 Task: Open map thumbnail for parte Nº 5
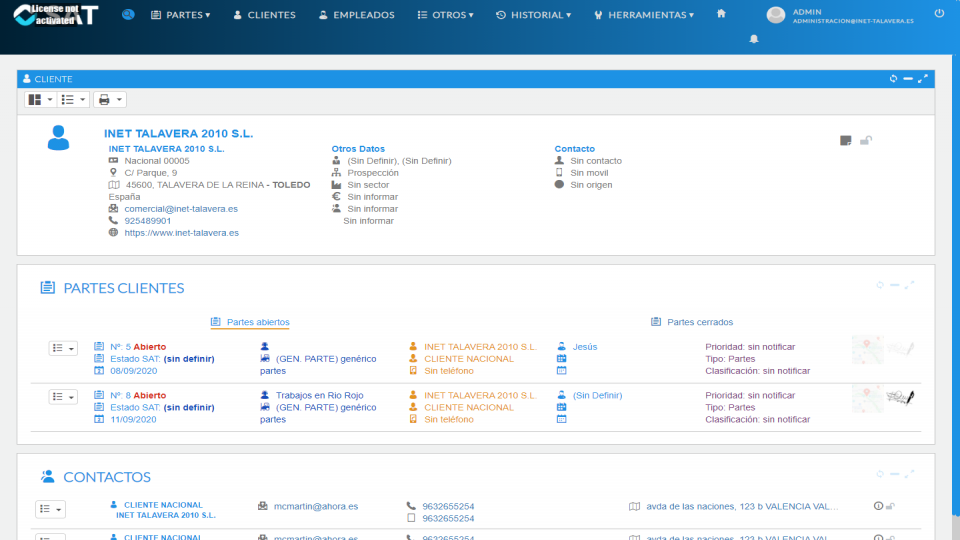click(x=868, y=350)
